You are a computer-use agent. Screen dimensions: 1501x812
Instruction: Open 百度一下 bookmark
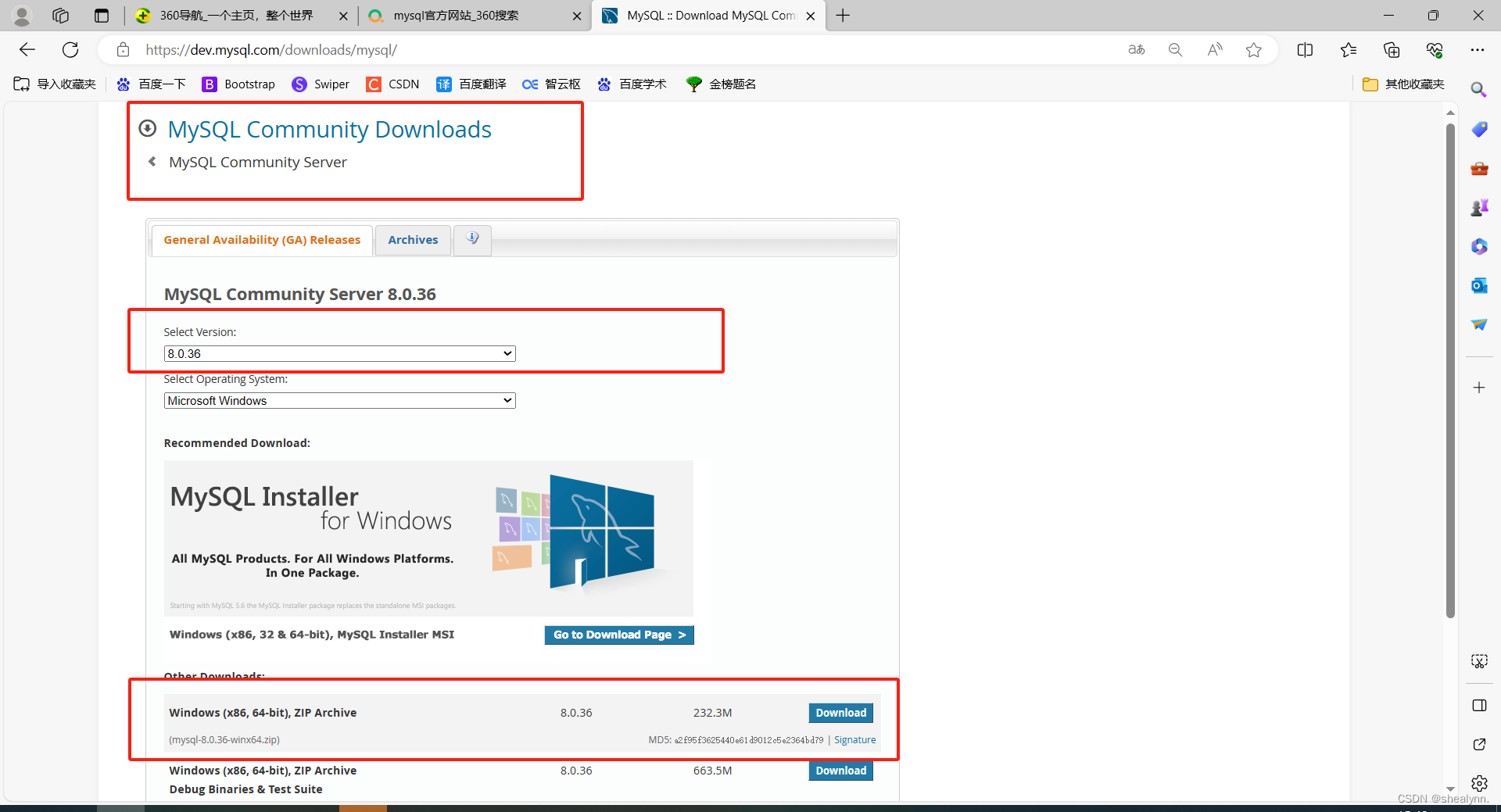[x=151, y=84]
